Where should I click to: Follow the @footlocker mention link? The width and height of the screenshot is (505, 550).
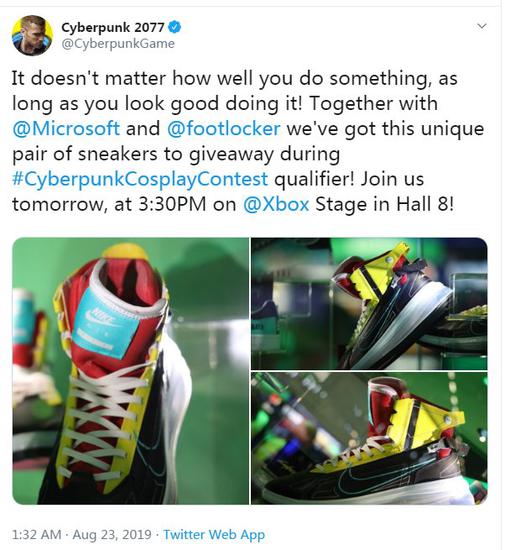click(223, 128)
